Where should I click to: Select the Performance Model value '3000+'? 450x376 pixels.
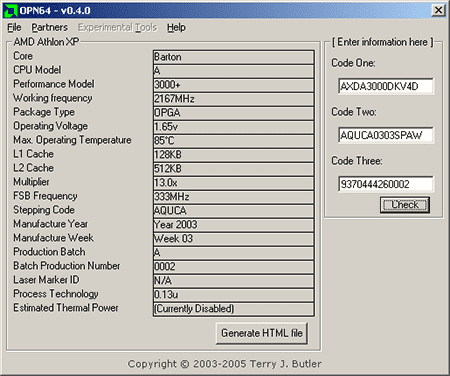234,85
